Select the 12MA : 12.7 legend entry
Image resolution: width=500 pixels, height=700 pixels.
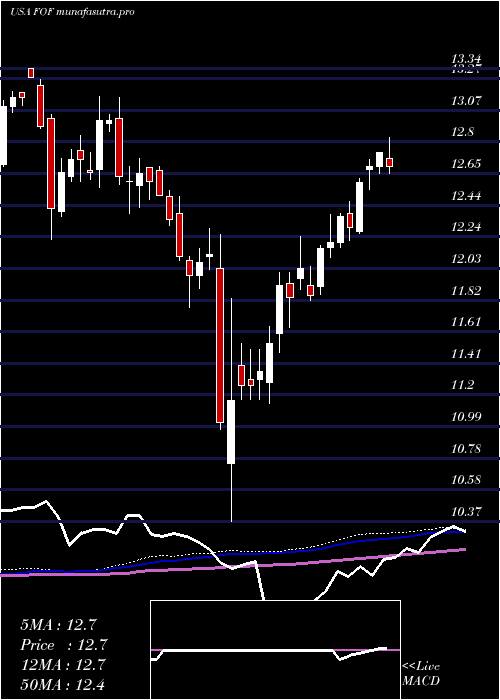(x=62, y=665)
